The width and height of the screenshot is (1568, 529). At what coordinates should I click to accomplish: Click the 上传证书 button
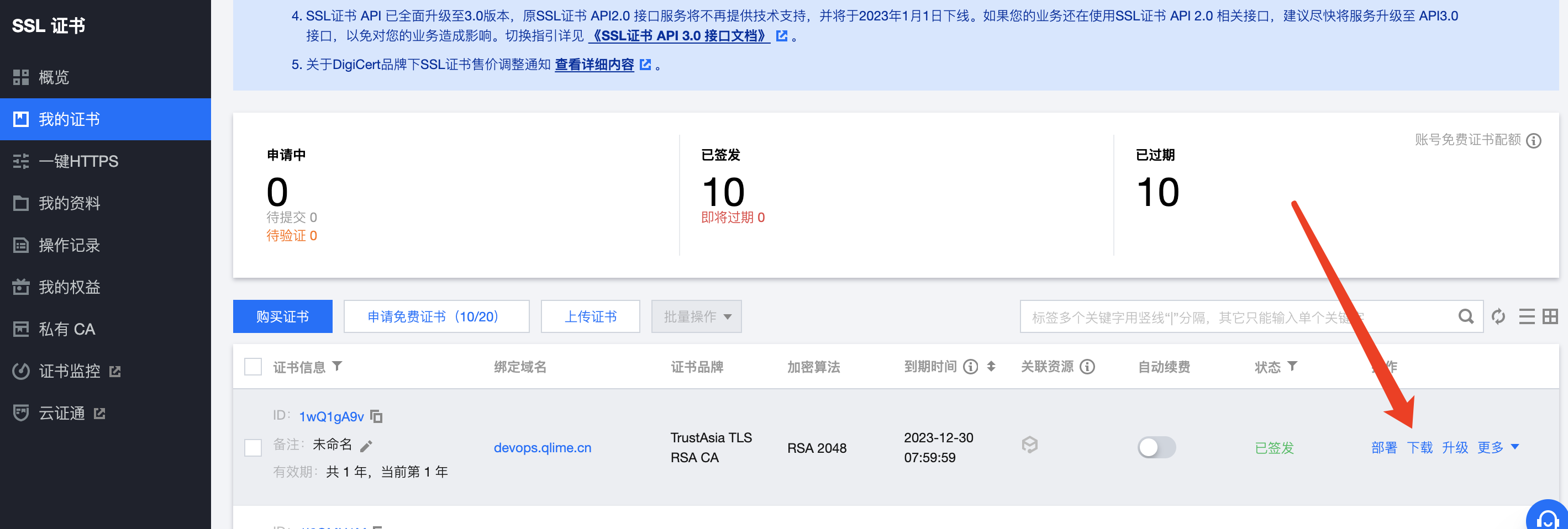tap(590, 316)
